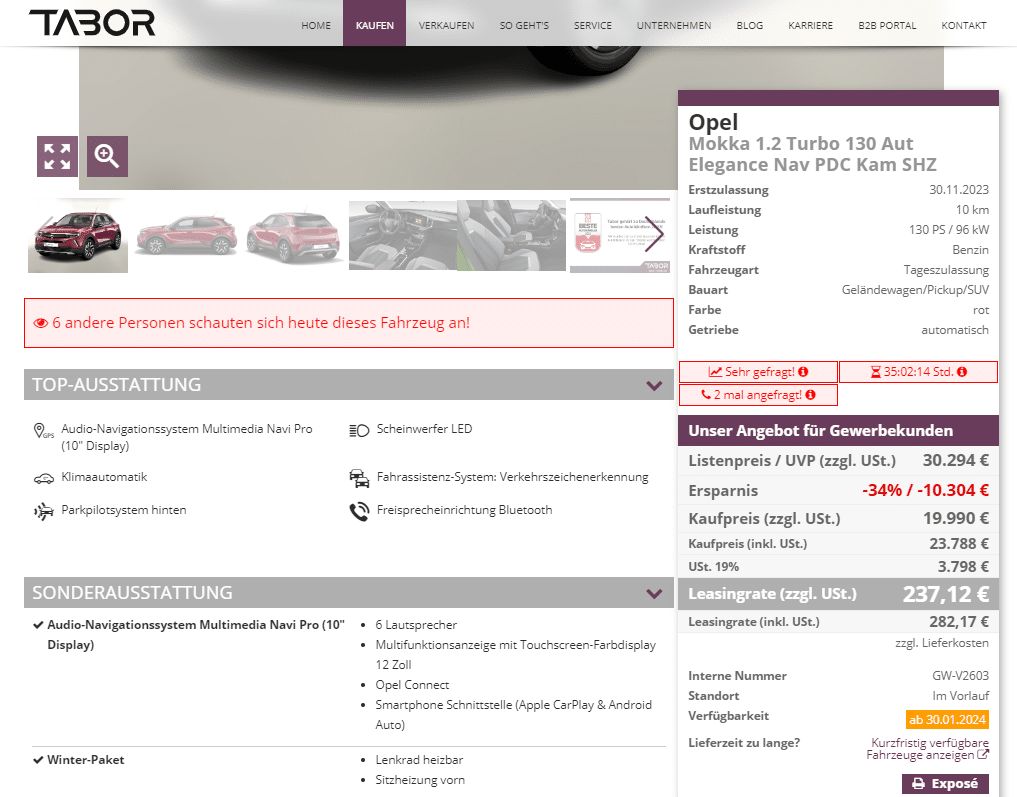
Task: Click the info icon beside the countdown timer
Action: point(962,372)
